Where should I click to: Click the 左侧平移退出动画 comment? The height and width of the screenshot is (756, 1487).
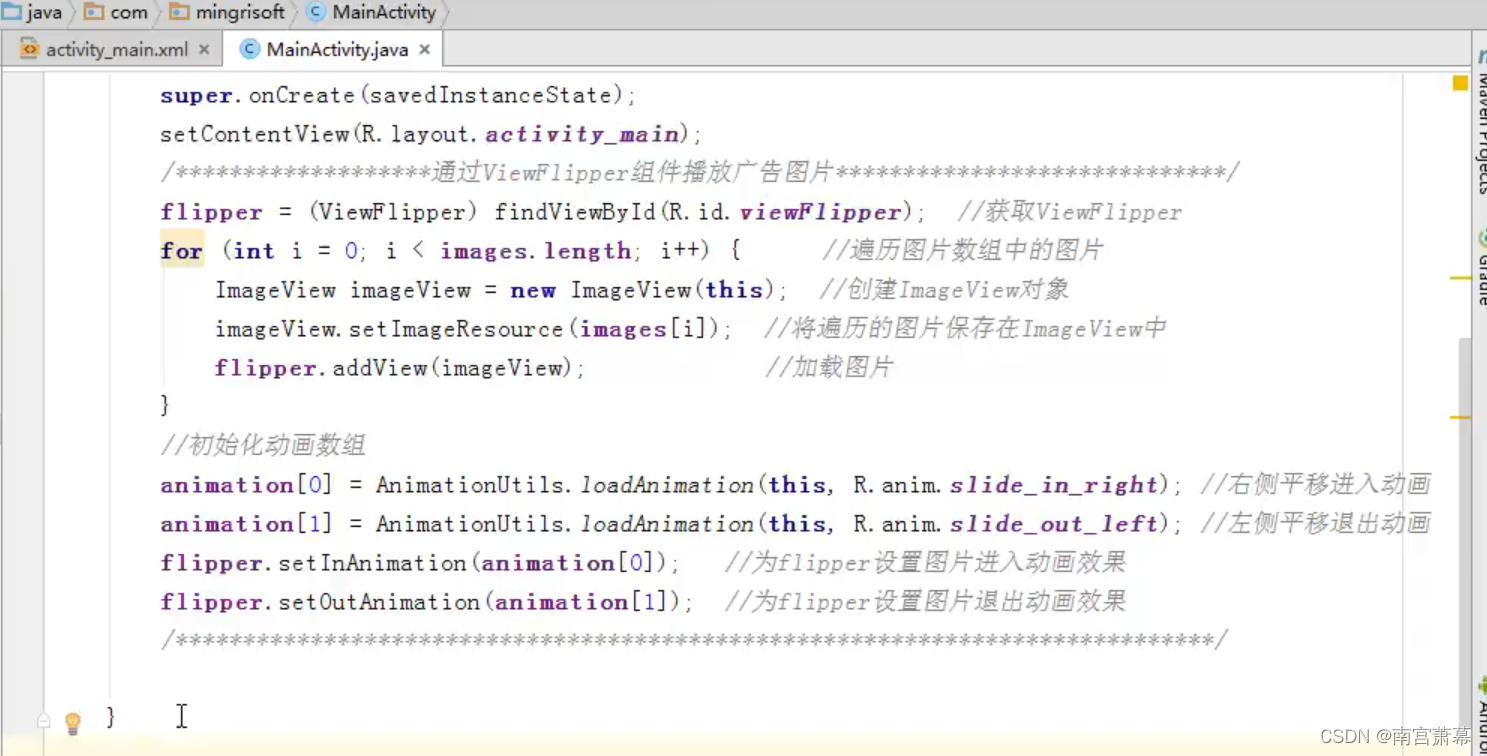tap(1315, 524)
